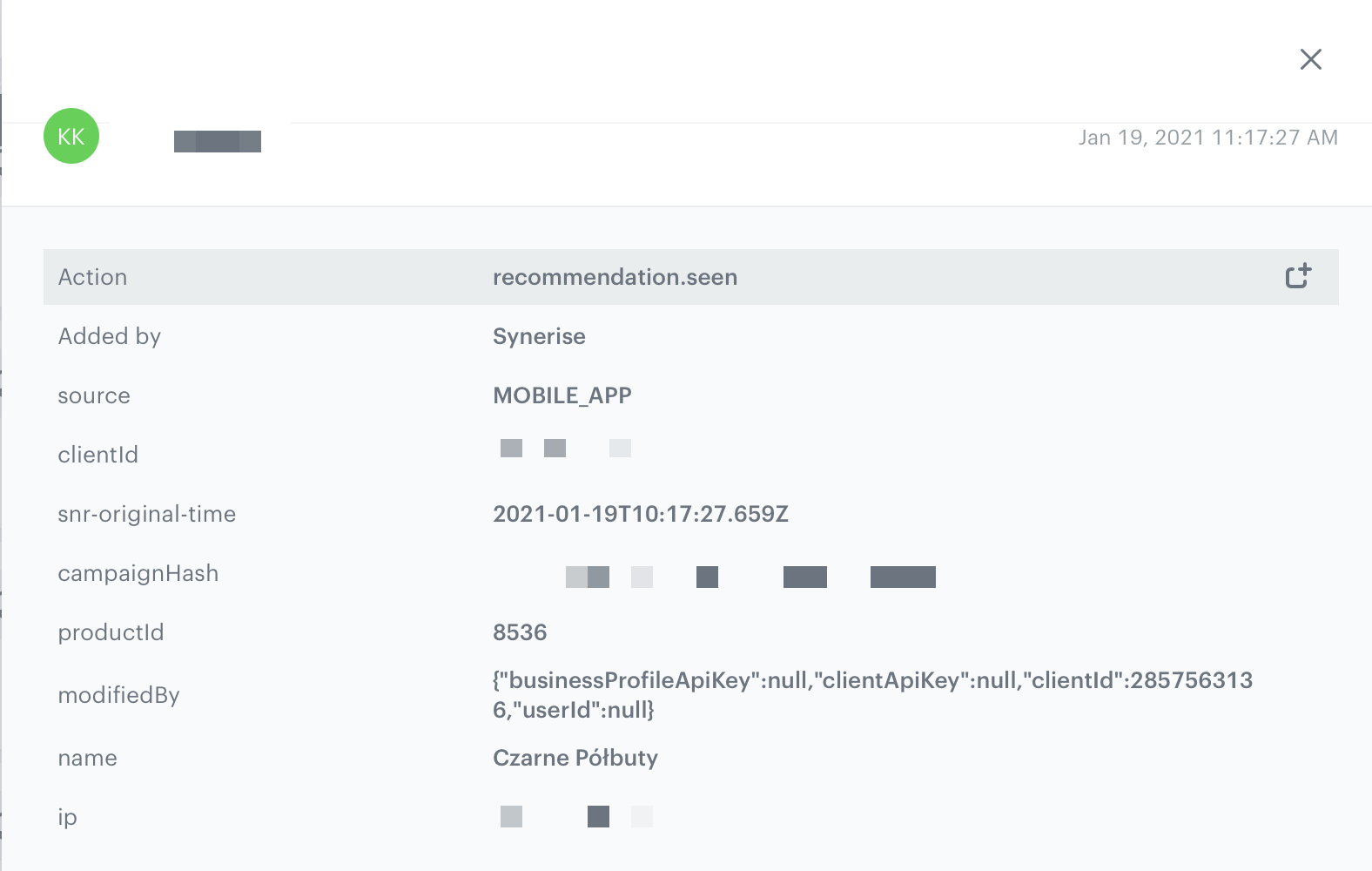This screenshot has height=871, width=1372.
Task: Select the snr-original-time timestamp value
Action: pyautogui.click(x=640, y=514)
